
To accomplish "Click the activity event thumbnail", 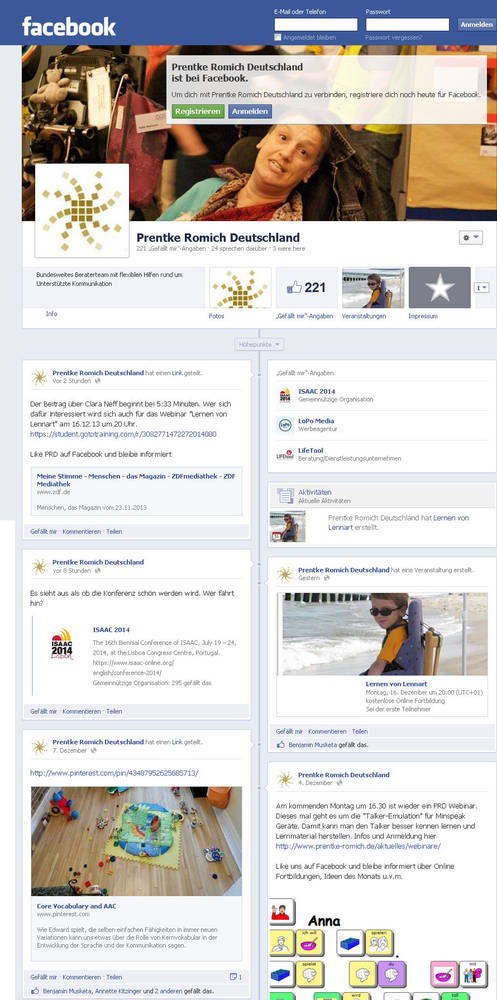I will 288,527.
